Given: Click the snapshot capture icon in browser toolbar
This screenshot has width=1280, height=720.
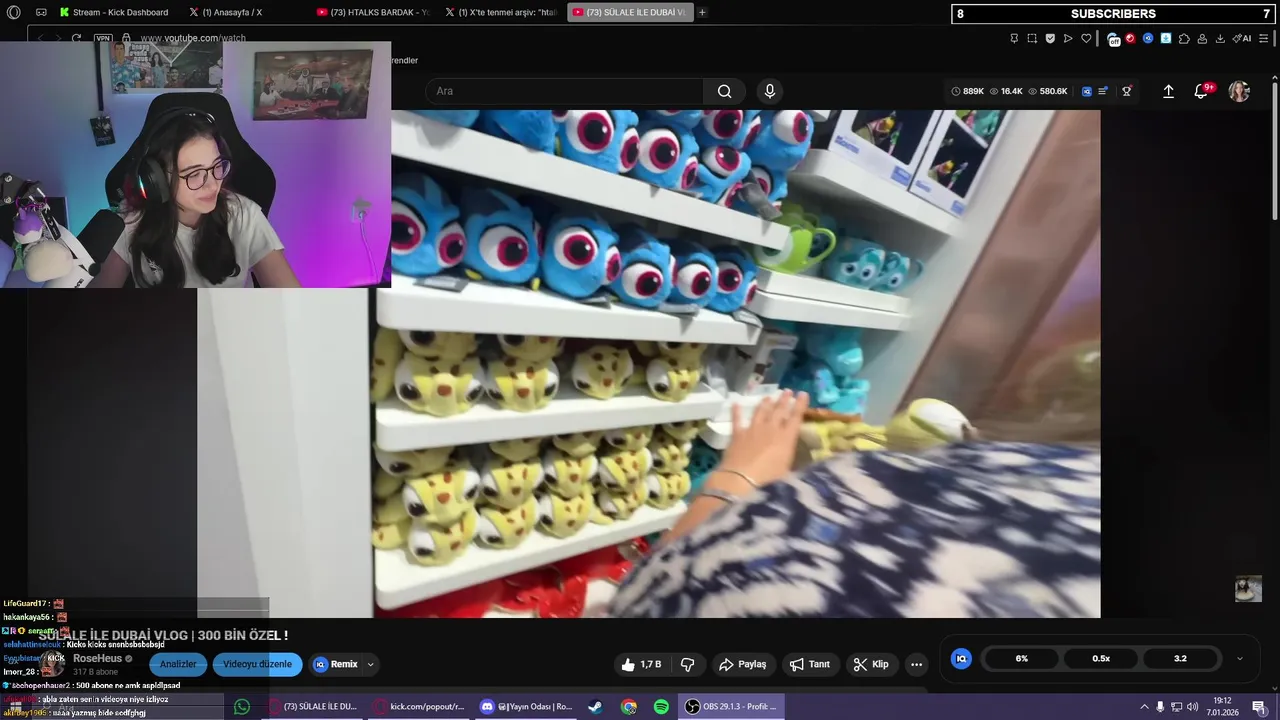Looking at the screenshot, I should click(x=1032, y=38).
